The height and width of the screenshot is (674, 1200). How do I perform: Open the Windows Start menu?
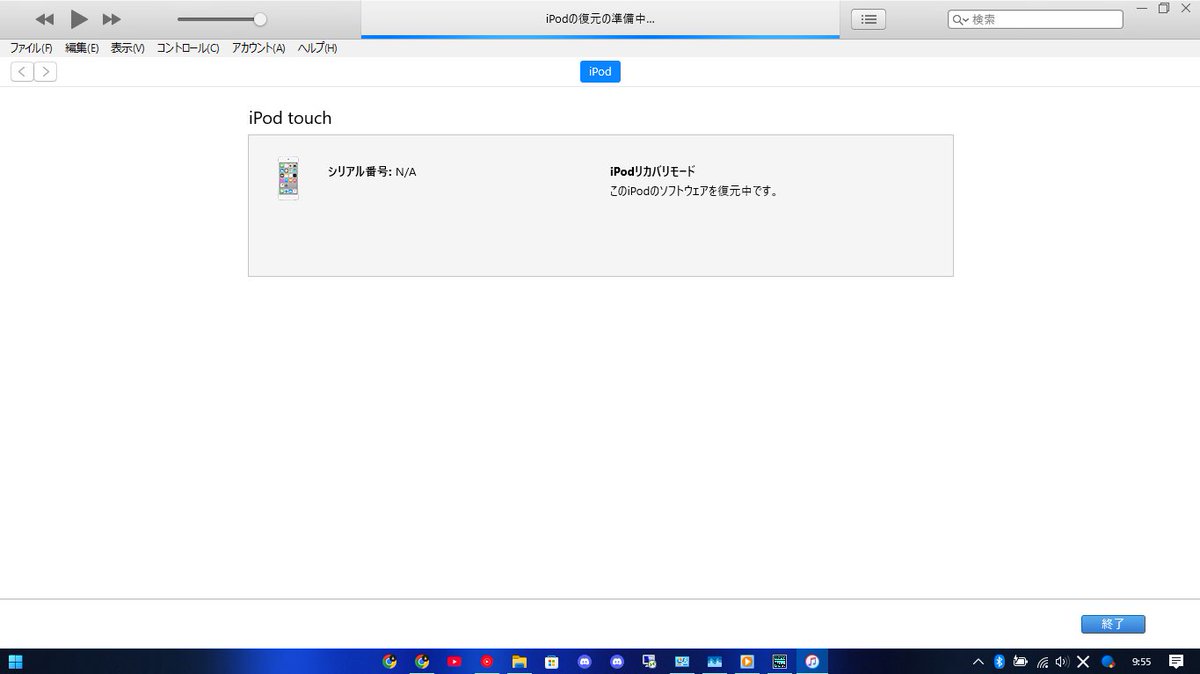click(x=16, y=661)
